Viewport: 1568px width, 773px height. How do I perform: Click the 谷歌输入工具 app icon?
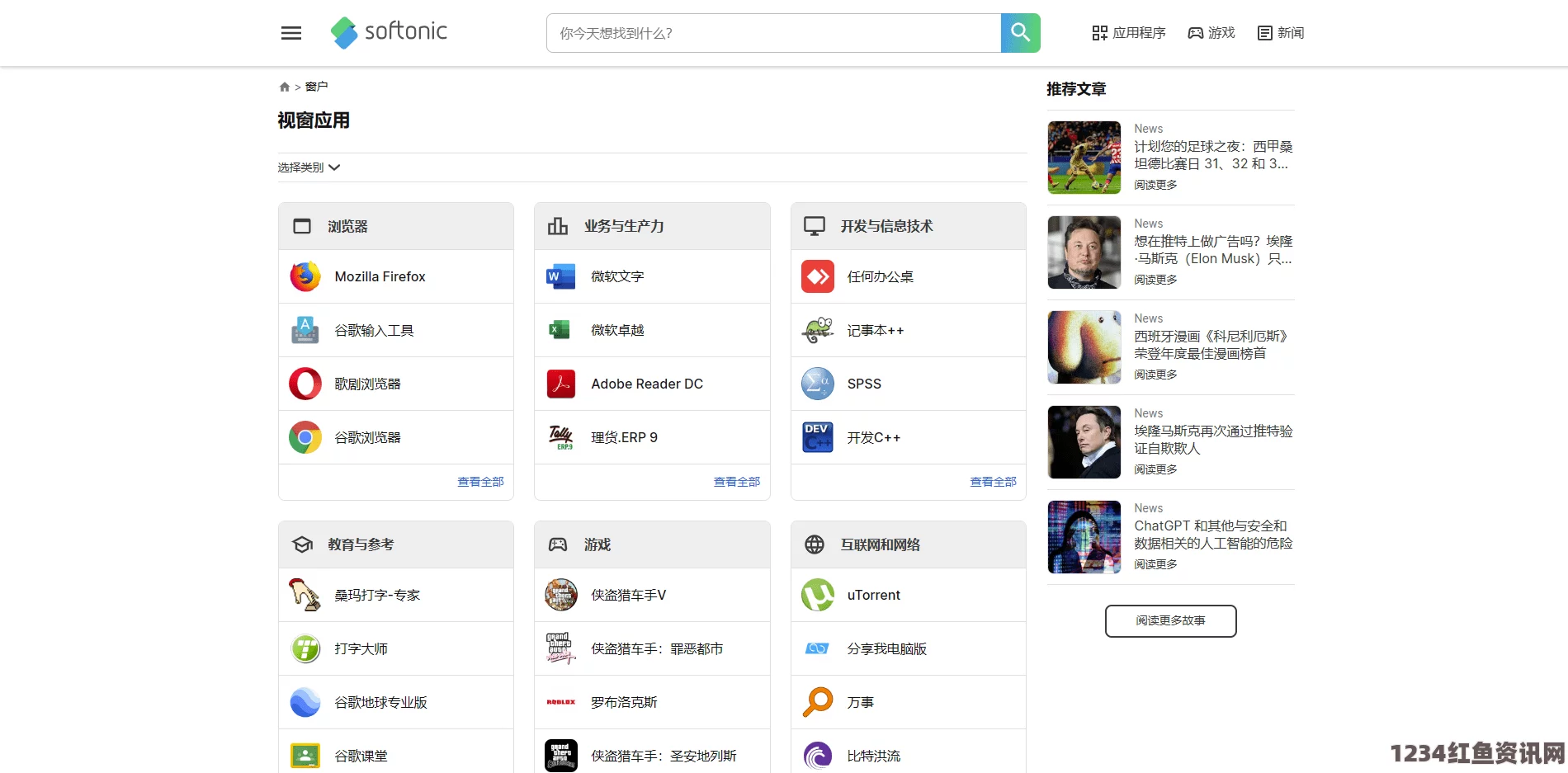point(305,330)
